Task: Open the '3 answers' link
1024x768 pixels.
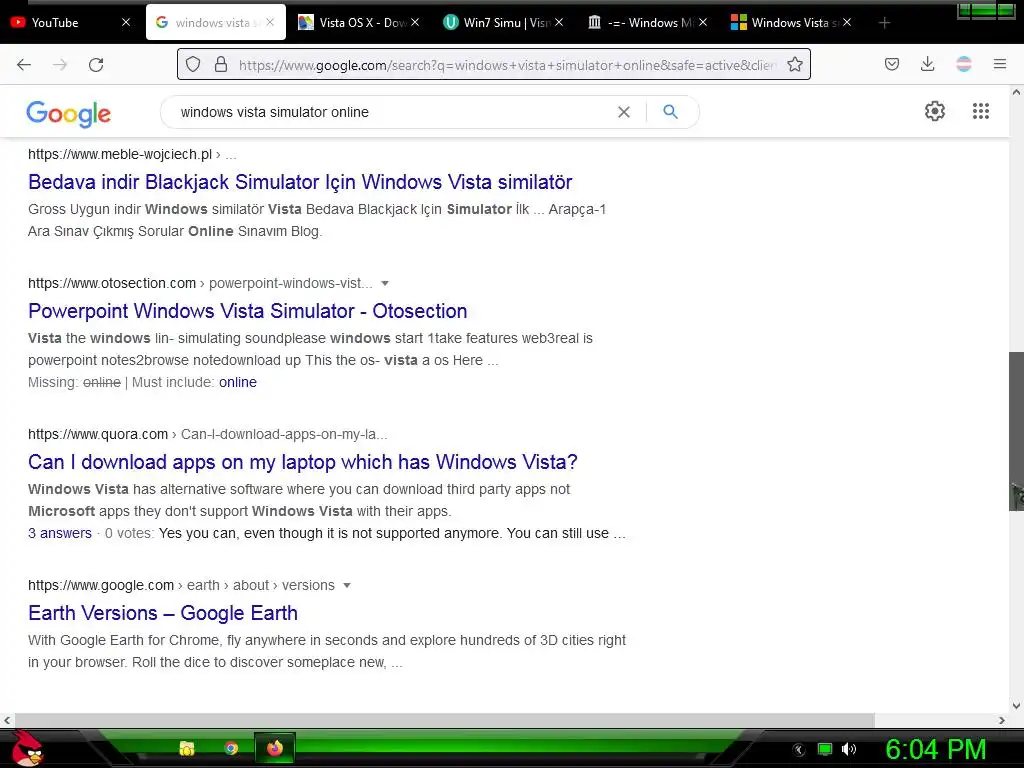Action: 59,533
